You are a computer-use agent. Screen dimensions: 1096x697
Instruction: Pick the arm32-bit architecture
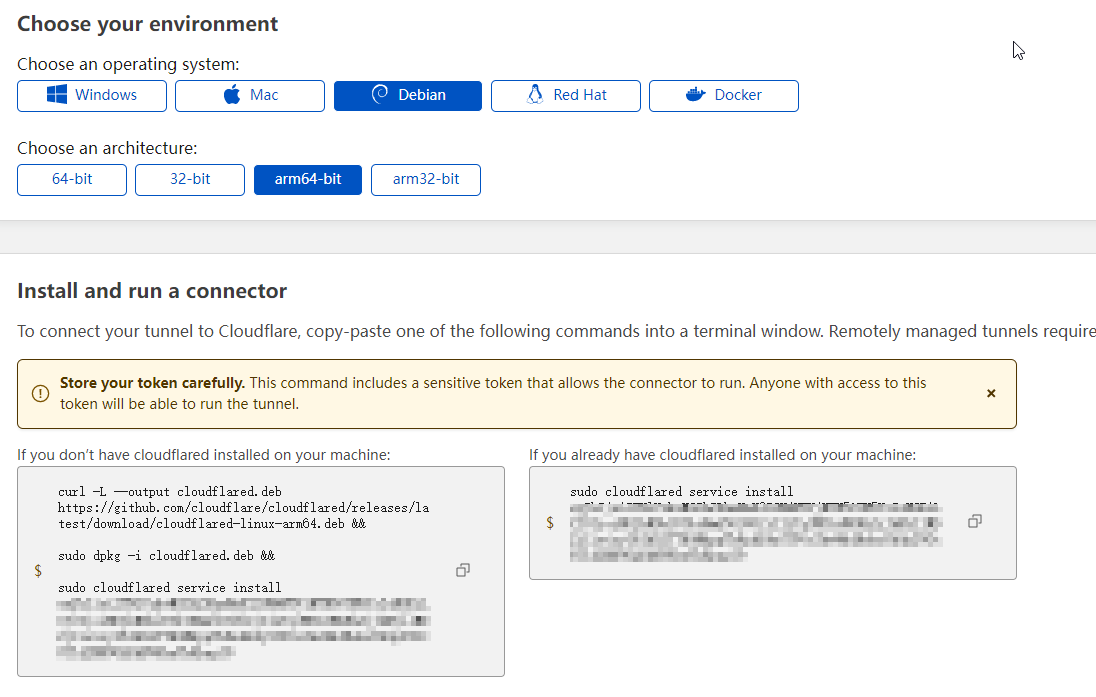[x=426, y=180]
